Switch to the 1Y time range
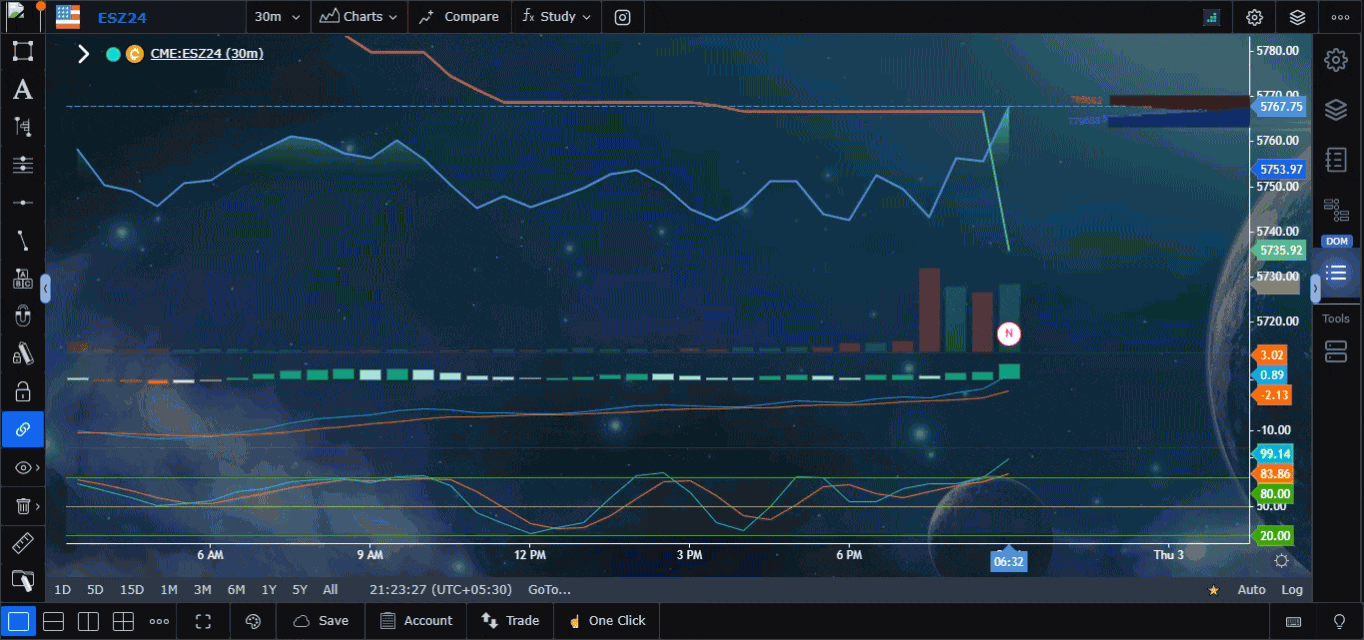 [268, 590]
